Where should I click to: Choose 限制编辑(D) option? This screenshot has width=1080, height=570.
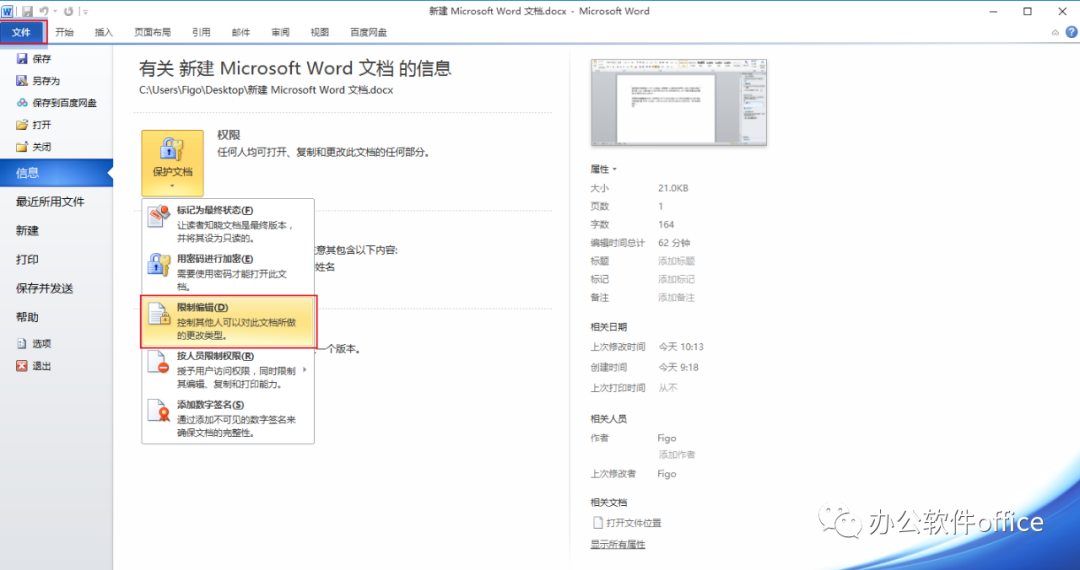point(228,321)
